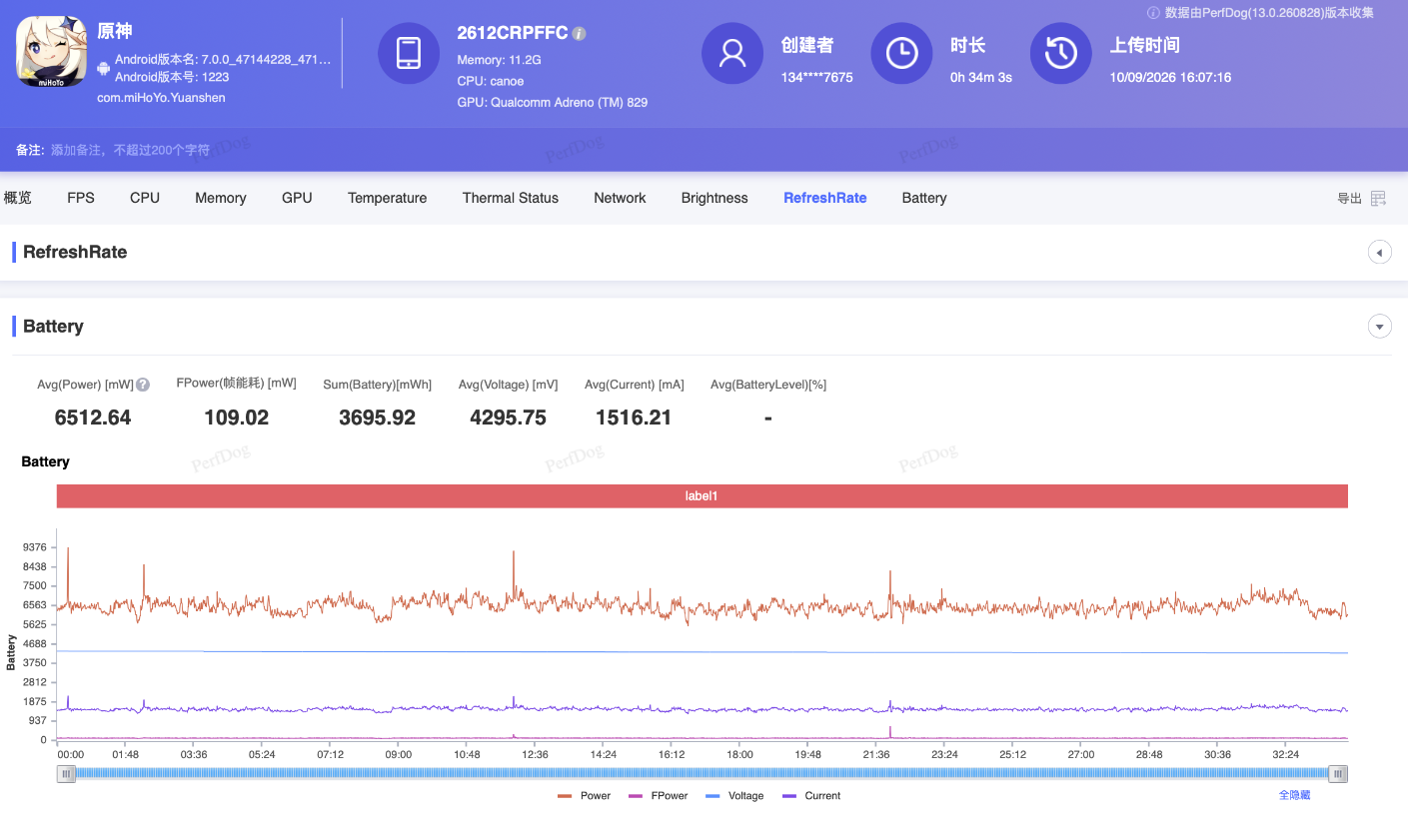Click the phone device icon

[x=409, y=53]
